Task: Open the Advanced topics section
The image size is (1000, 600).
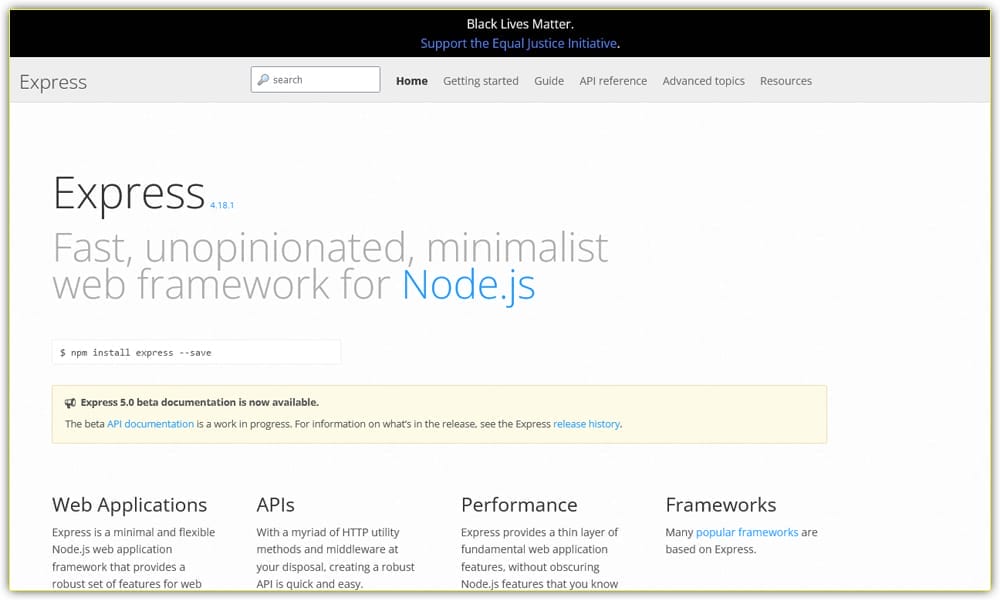Action: pos(703,81)
